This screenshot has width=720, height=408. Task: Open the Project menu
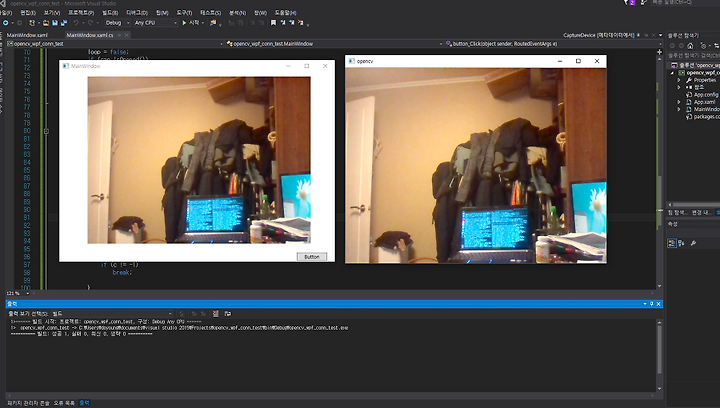click(x=81, y=12)
